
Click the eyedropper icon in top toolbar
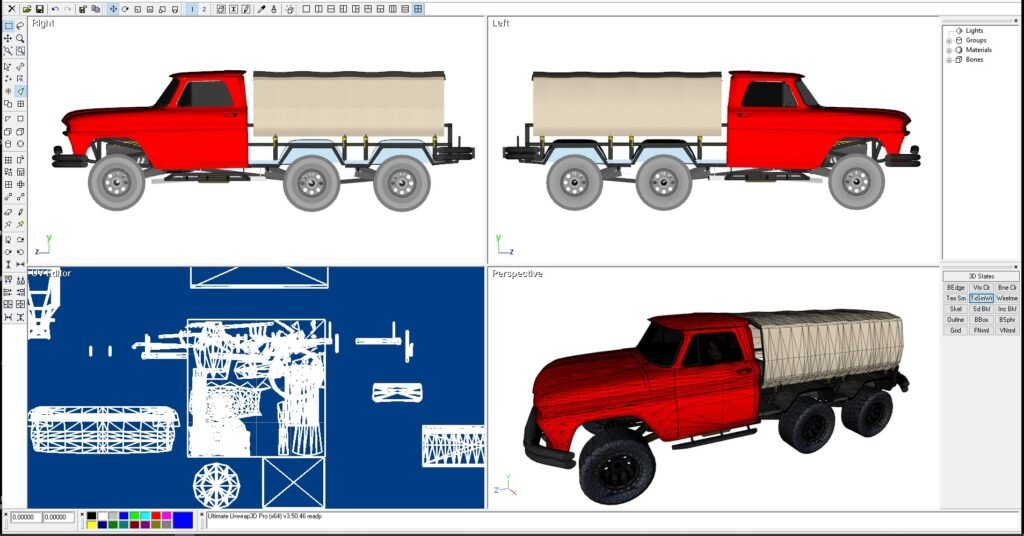[262, 9]
